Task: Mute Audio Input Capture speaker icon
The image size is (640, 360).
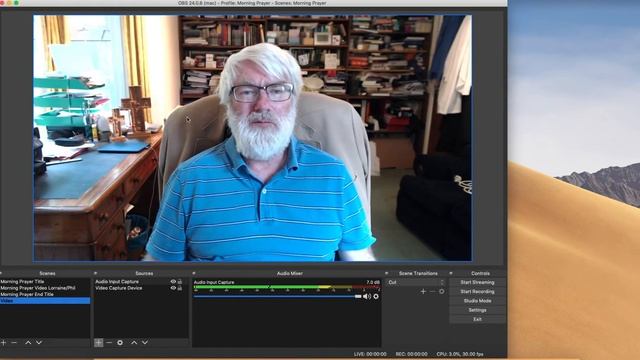Action: click(367, 297)
